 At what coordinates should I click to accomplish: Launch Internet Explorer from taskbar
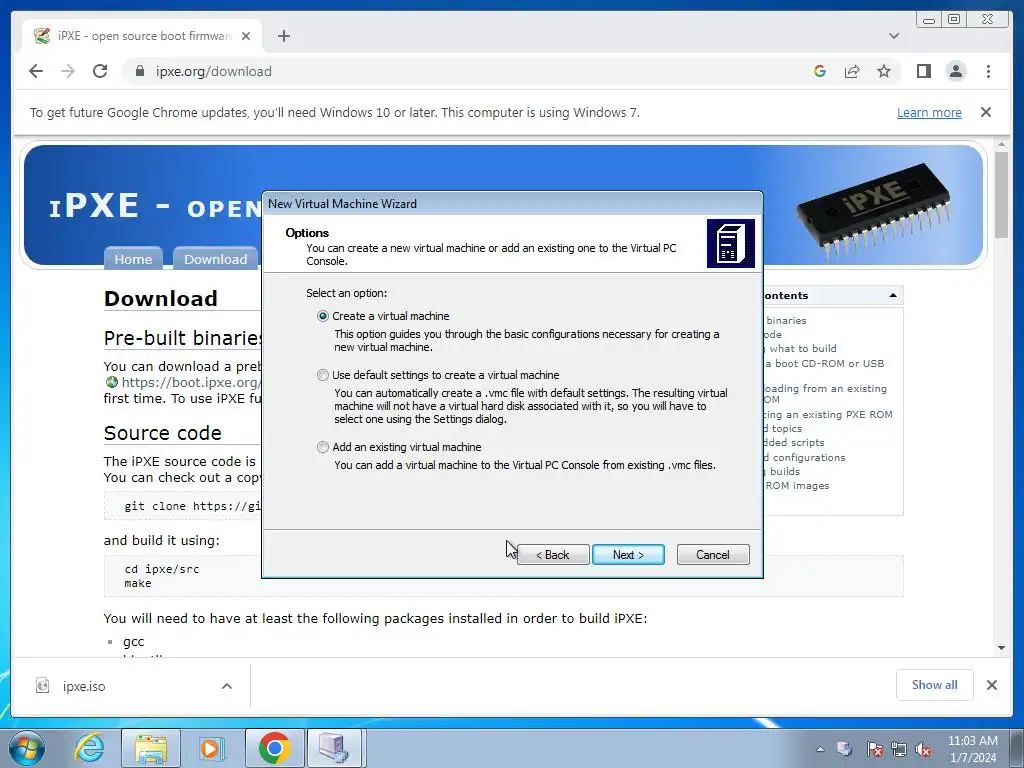point(88,748)
